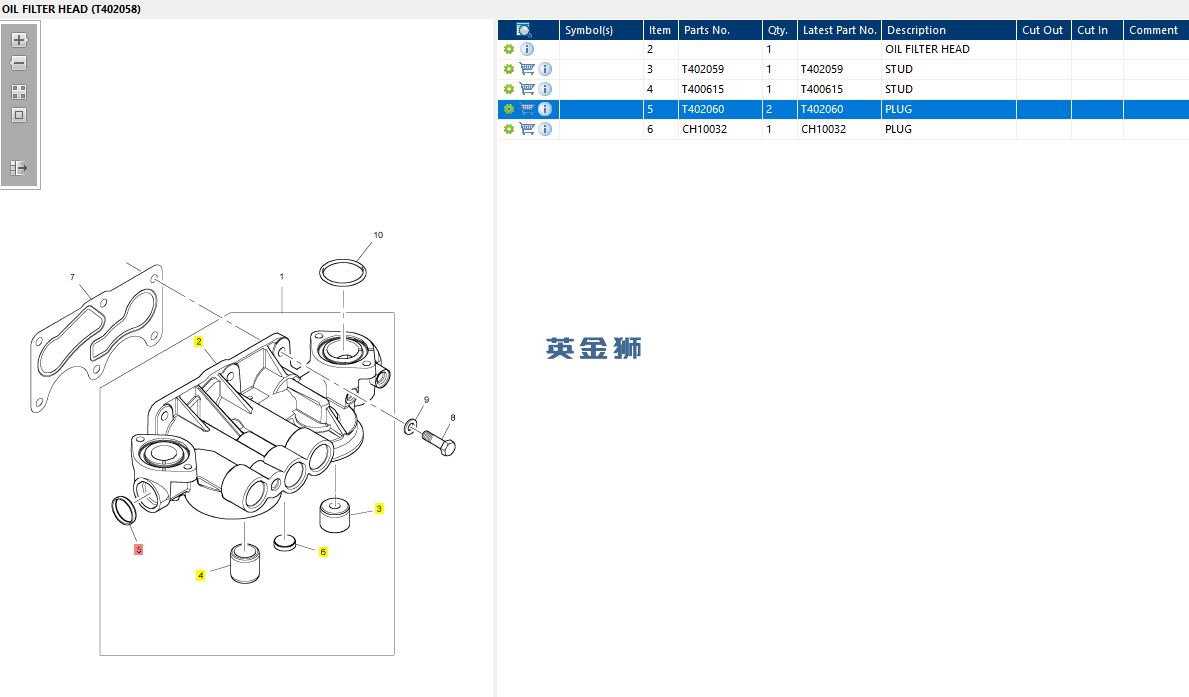Click yellow callout 6 in the diagram
The height and width of the screenshot is (697, 1189).
point(323,552)
